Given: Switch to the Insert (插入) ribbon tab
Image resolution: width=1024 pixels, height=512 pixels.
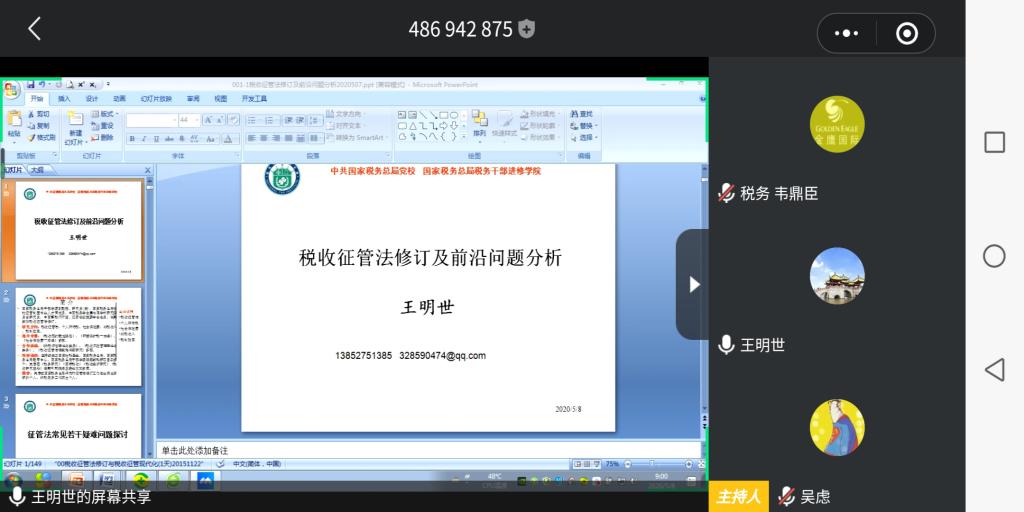Looking at the screenshot, I should point(64,99).
